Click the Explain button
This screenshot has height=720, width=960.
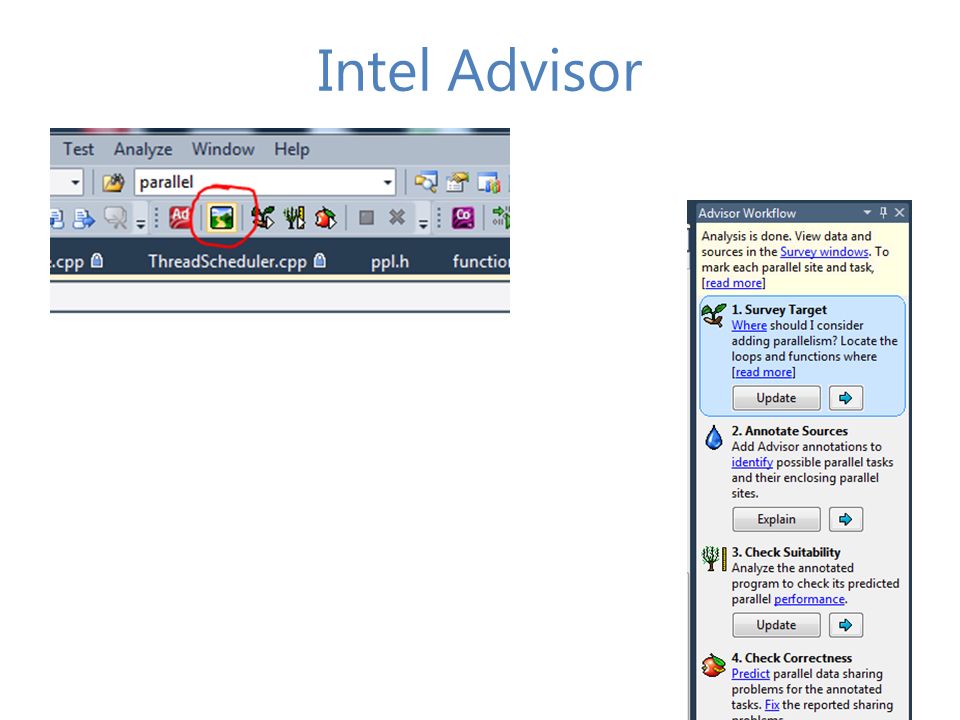776,519
